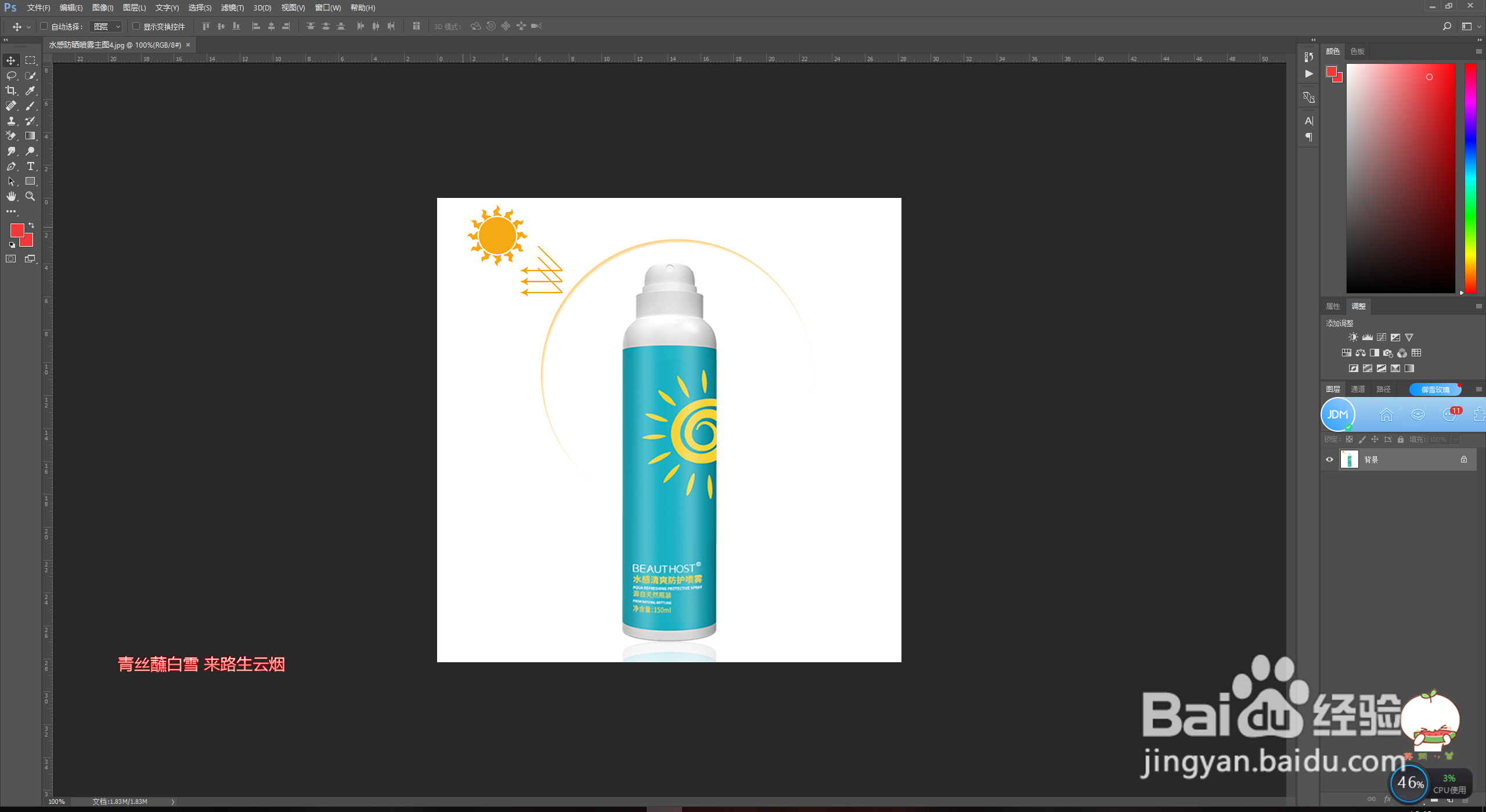Add Levels adjustment
The width and height of the screenshot is (1486, 812).
coord(1368,337)
